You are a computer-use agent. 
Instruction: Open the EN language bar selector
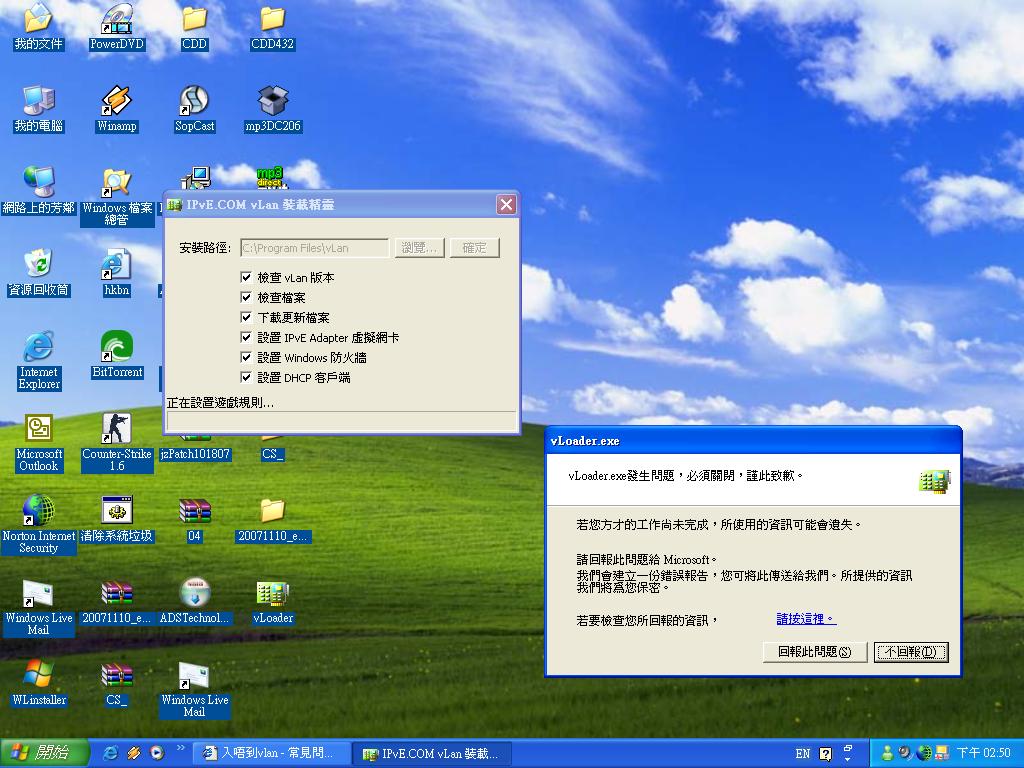pos(801,752)
